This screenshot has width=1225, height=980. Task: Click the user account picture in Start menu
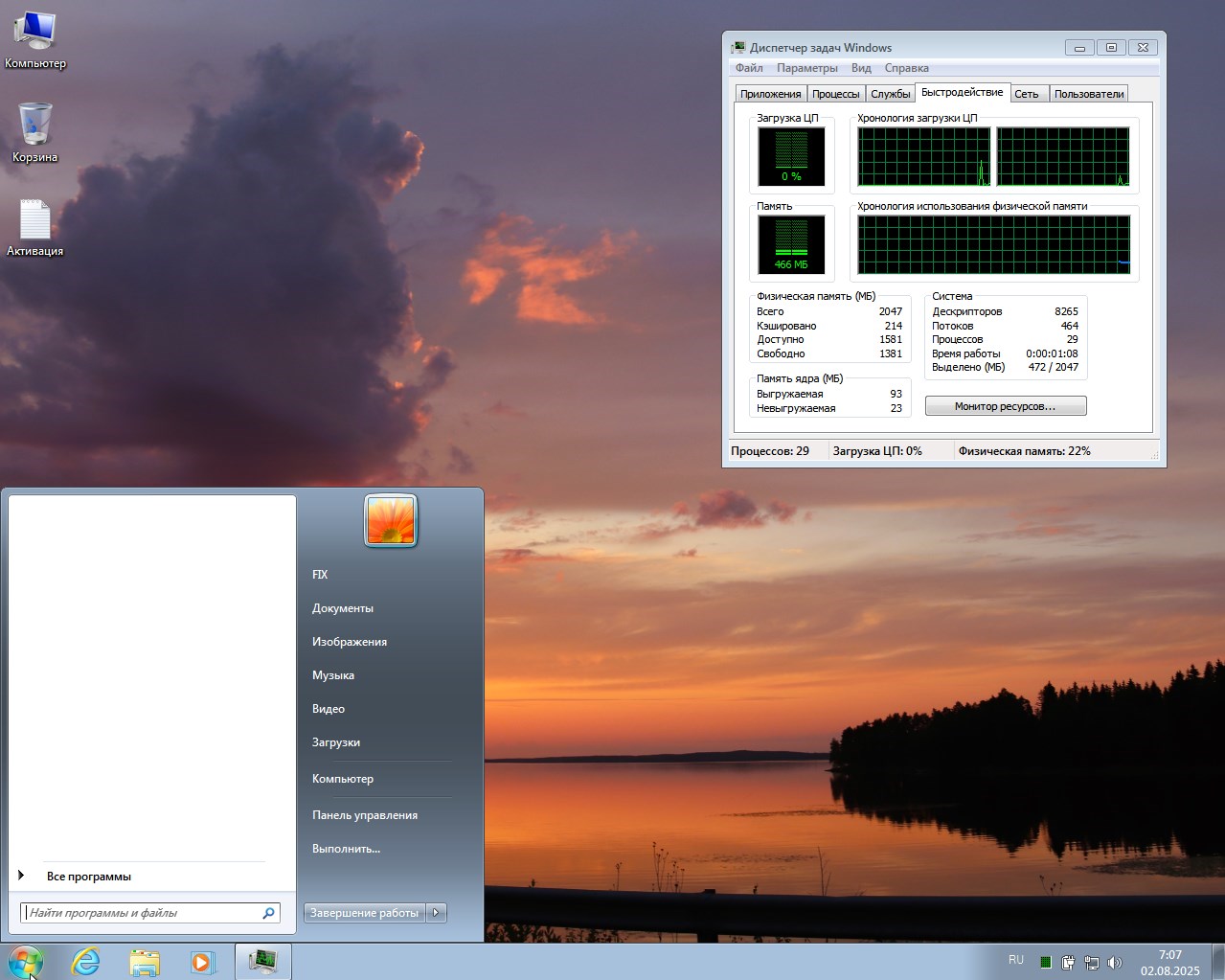pyautogui.click(x=391, y=521)
